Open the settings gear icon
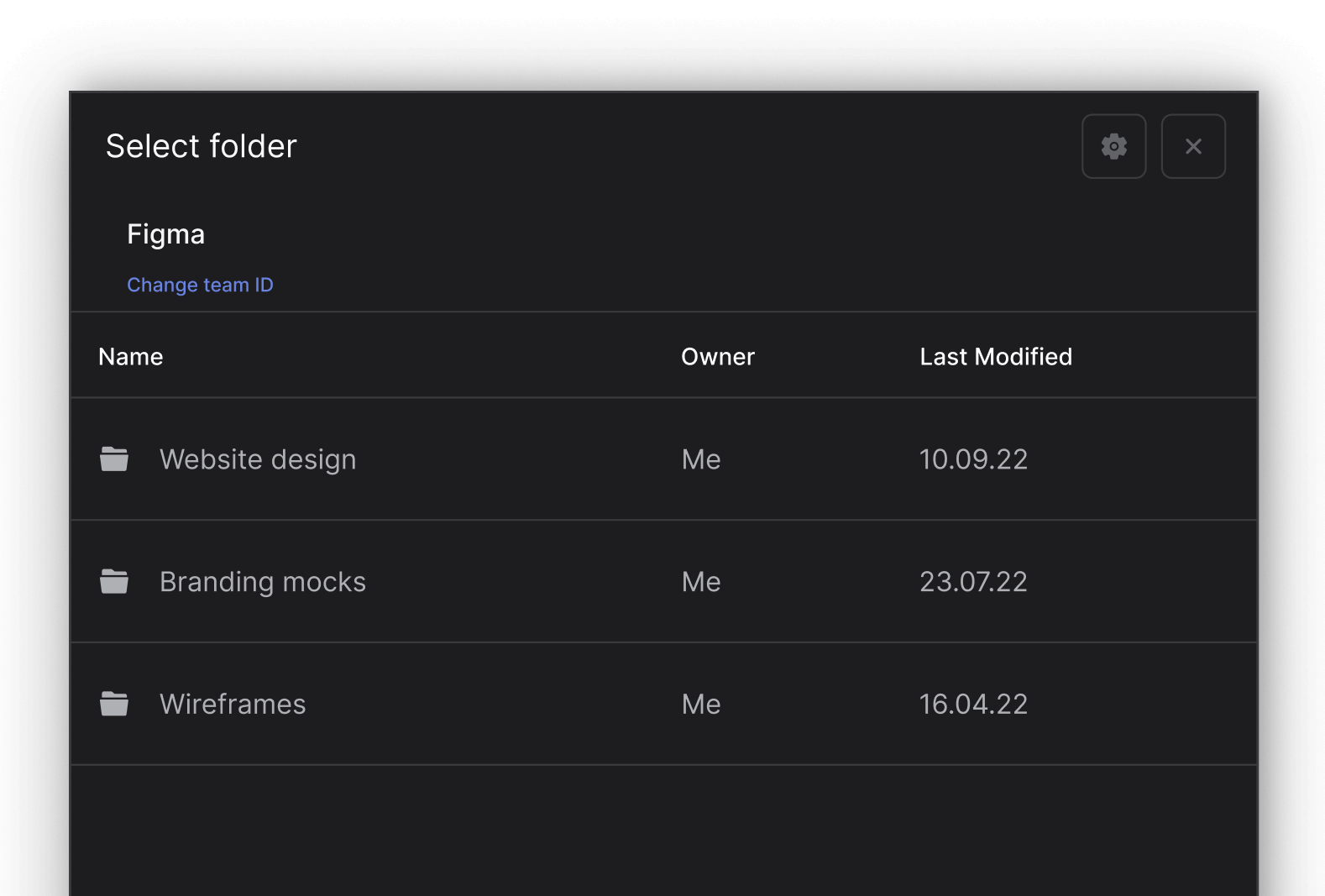Screen dimensions: 1325x896 click(1113, 146)
